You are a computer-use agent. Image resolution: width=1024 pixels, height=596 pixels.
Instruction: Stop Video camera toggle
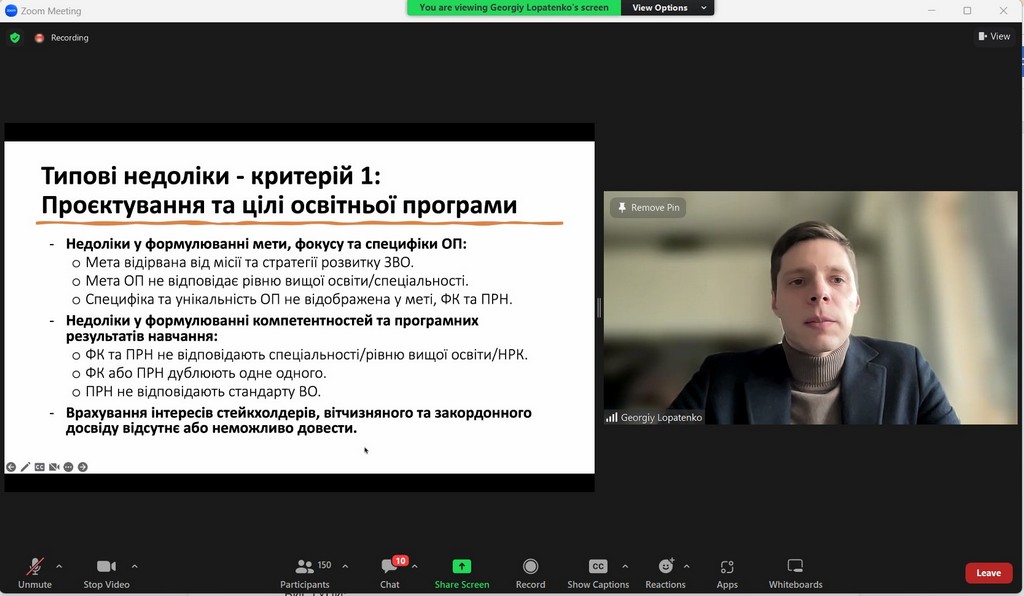(x=106, y=567)
